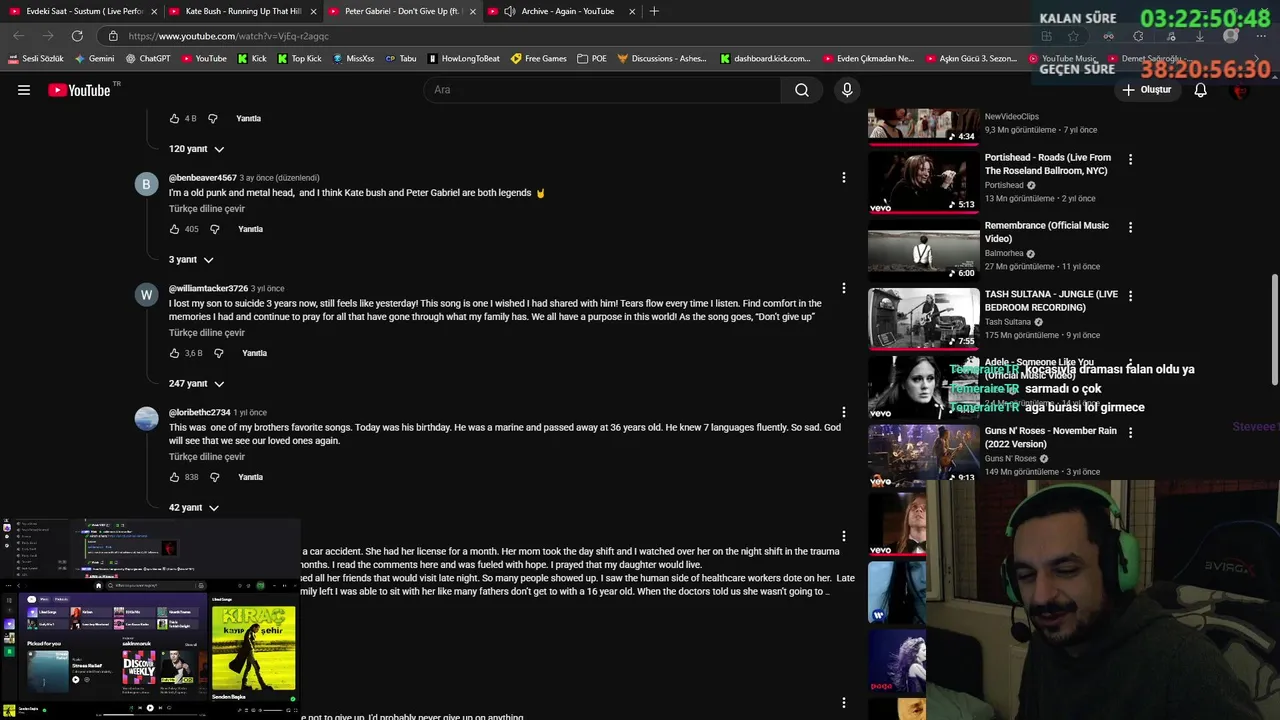The width and height of the screenshot is (1280, 720).
Task: Dislike benbeaver4567's comment
Action: (x=214, y=229)
